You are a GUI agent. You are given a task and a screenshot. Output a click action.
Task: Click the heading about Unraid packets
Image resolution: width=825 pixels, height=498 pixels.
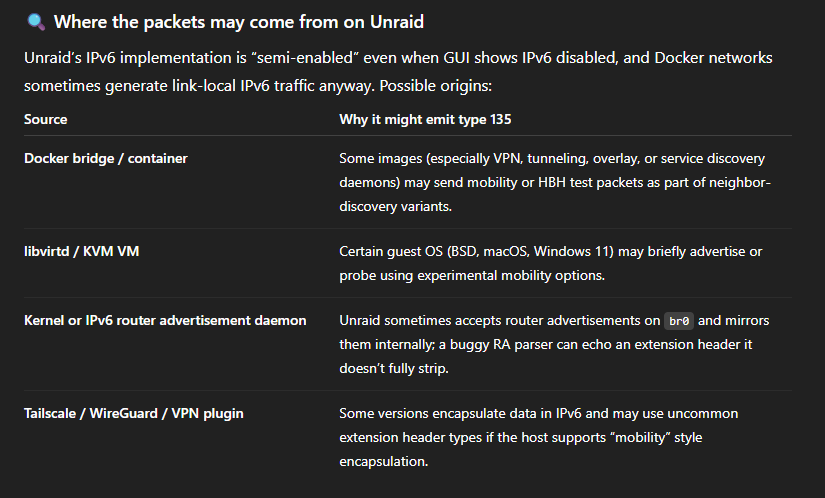[238, 22]
